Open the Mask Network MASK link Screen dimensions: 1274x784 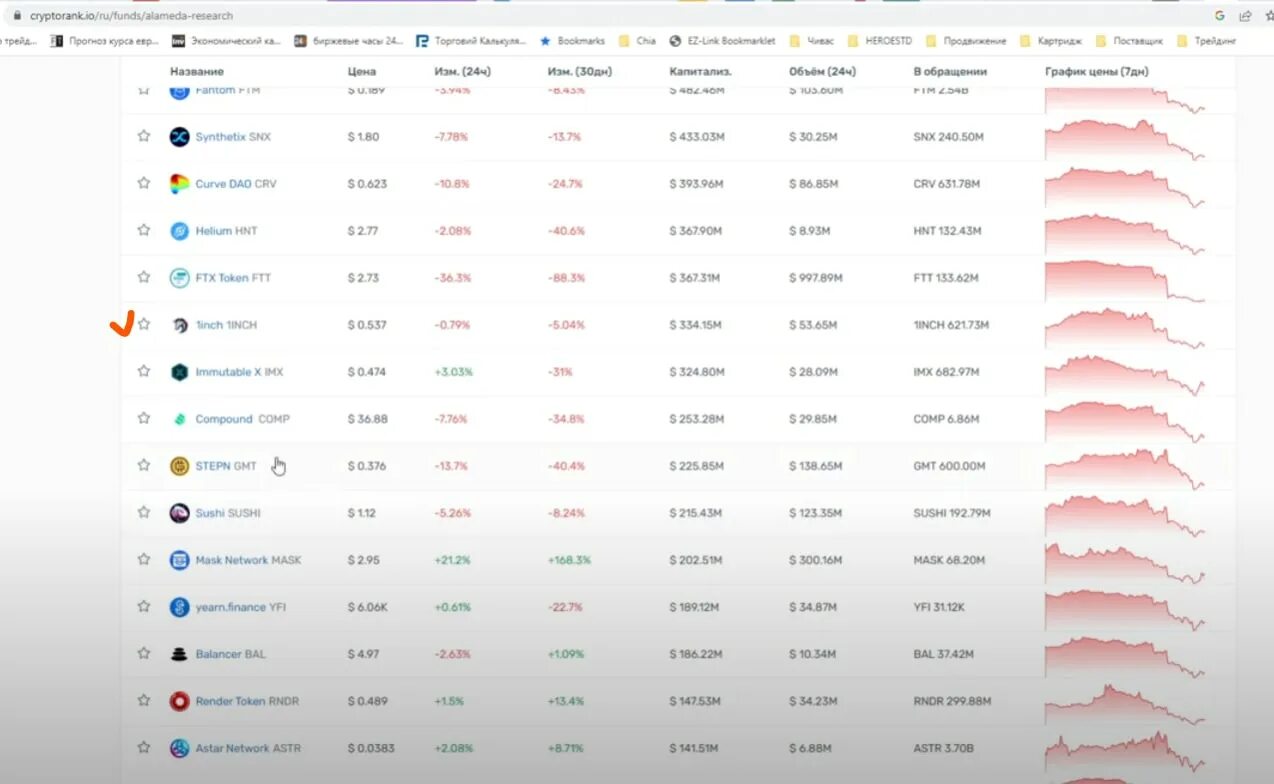(x=248, y=560)
